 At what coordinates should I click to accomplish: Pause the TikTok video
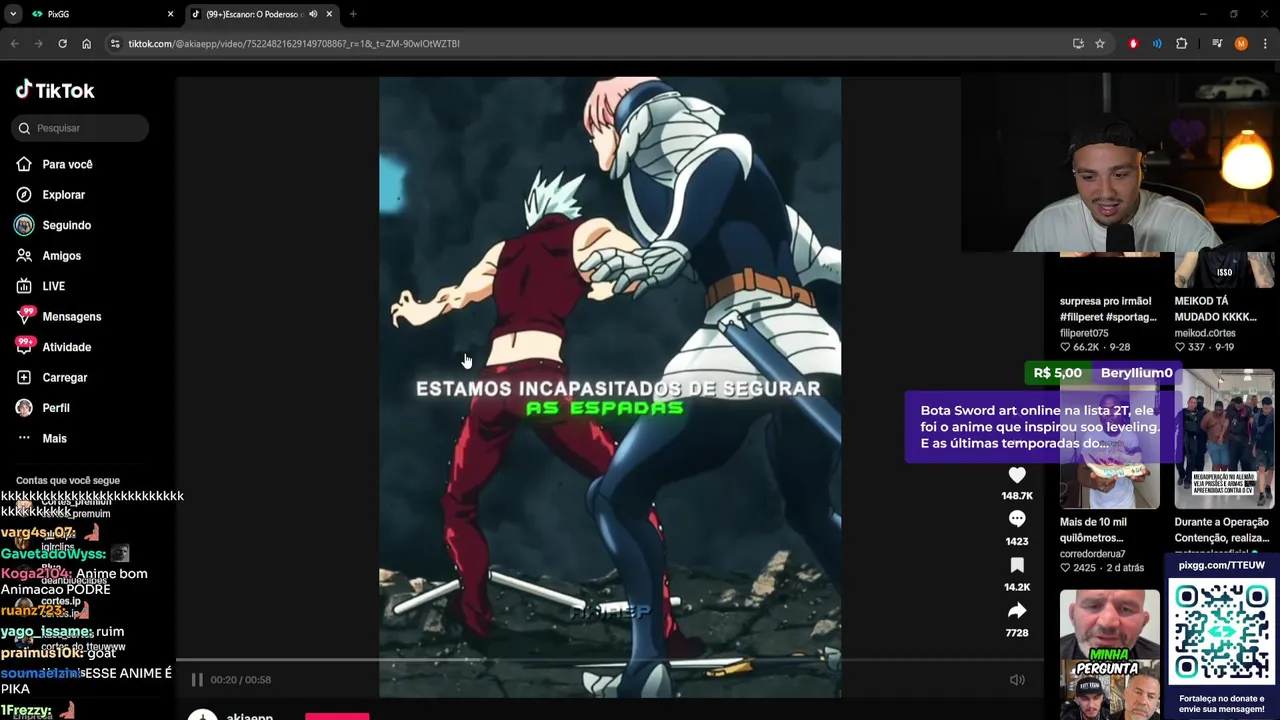pos(197,680)
